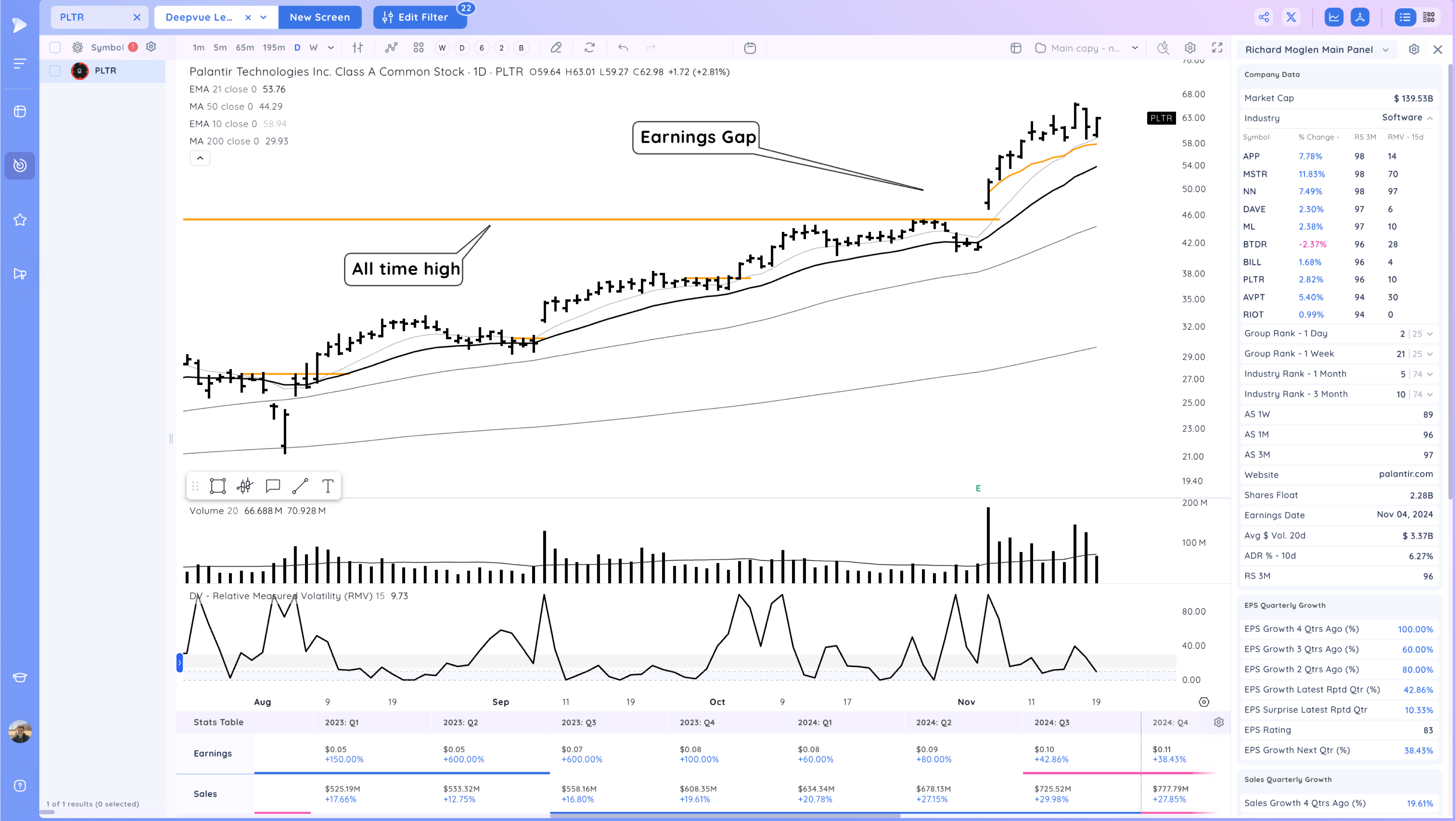
Task: Collapse the Industry Software section
Action: point(1430,118)
